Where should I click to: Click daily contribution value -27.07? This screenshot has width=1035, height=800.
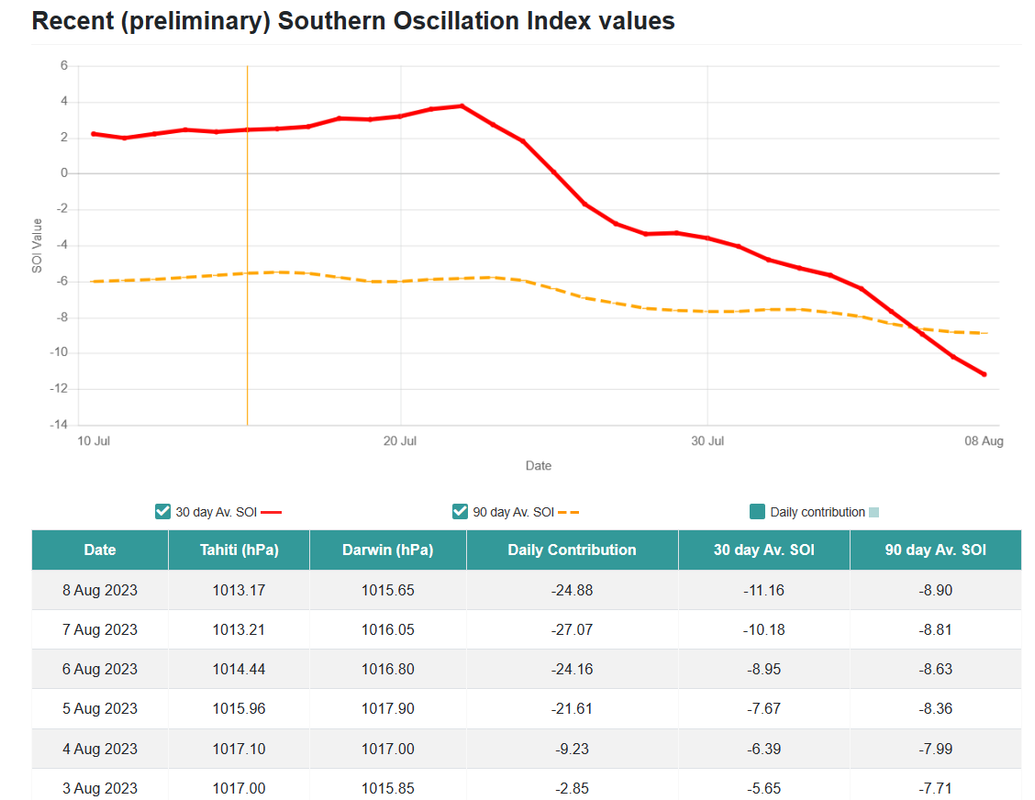(x=572, y=630)
